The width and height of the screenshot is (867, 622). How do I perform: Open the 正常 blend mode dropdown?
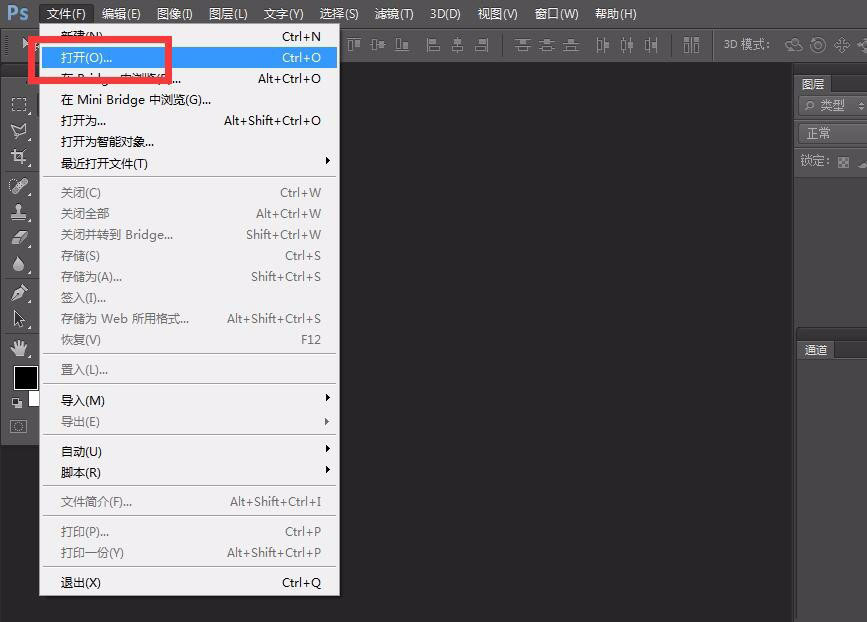[832, 133]
